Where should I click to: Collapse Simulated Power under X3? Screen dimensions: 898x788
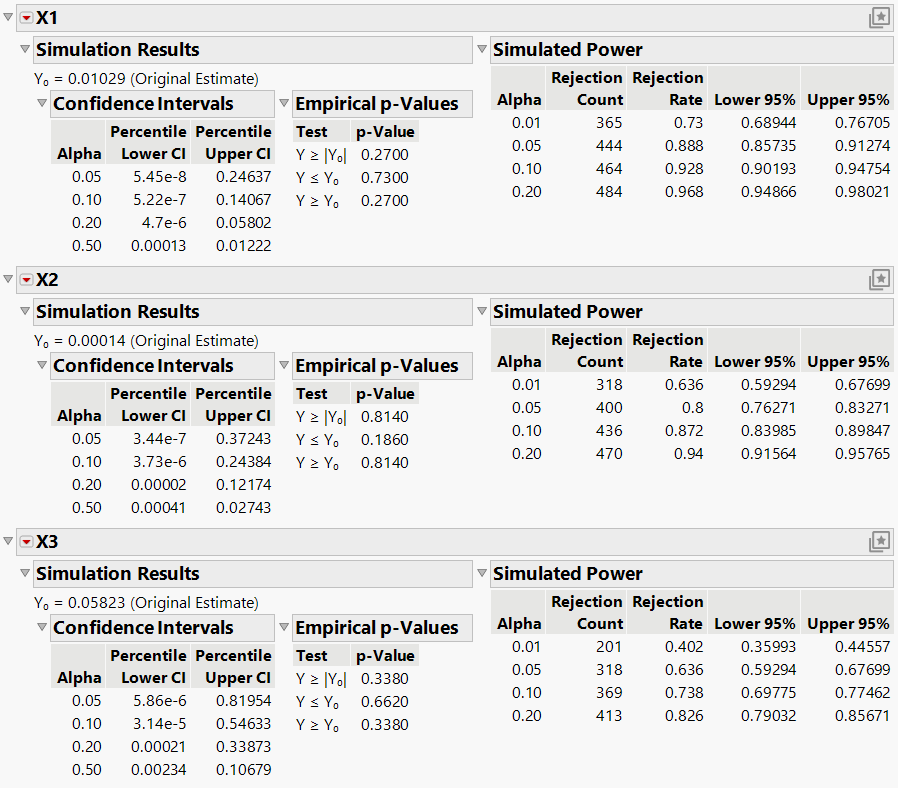tap(482, 573)
